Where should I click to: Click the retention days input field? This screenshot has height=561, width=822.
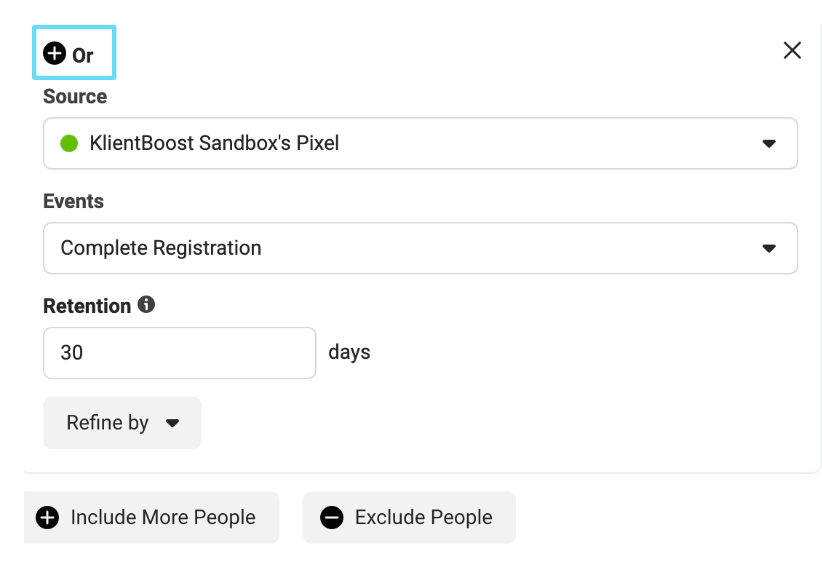180,352
